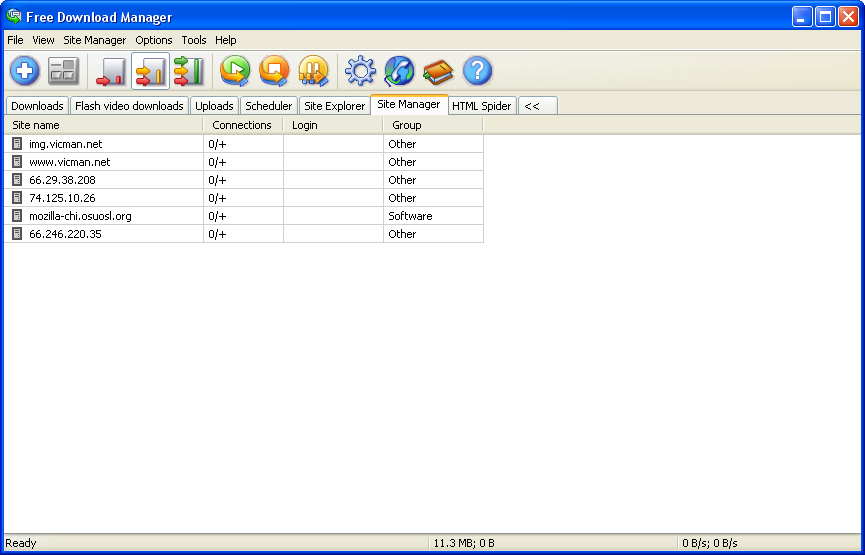Click the blue plus Add download icon
Viewport: 865px width, 555px height.
tap(25, 71)
